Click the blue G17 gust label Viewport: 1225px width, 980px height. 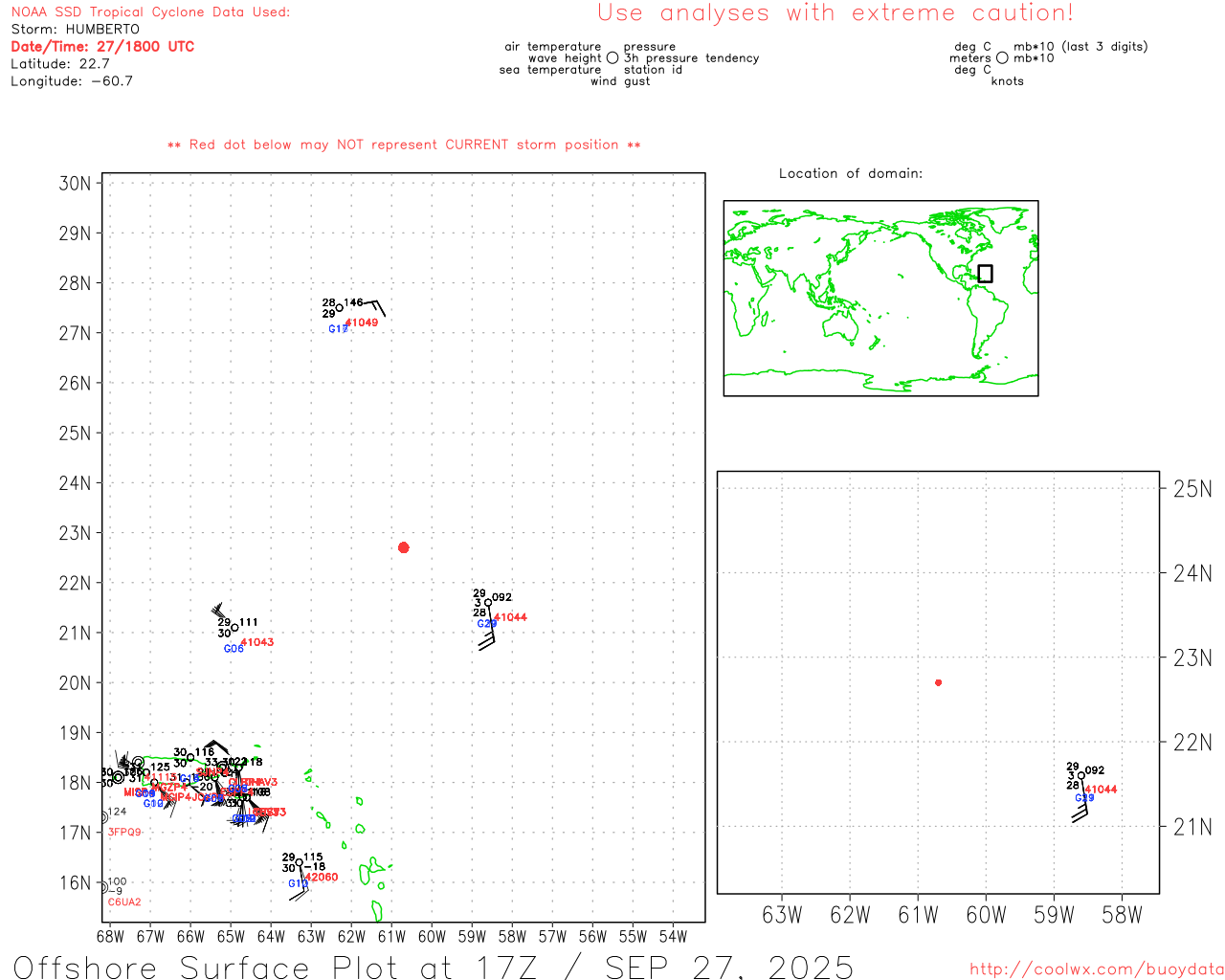click(x=338, y=329)
